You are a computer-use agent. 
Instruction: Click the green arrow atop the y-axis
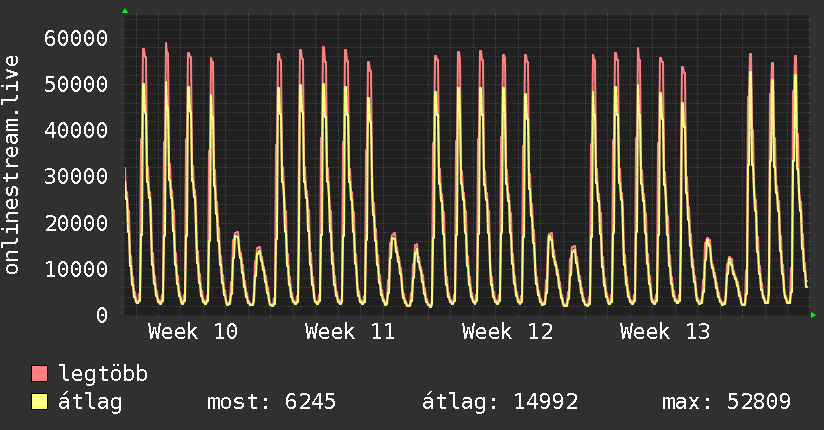coord(125,11)
